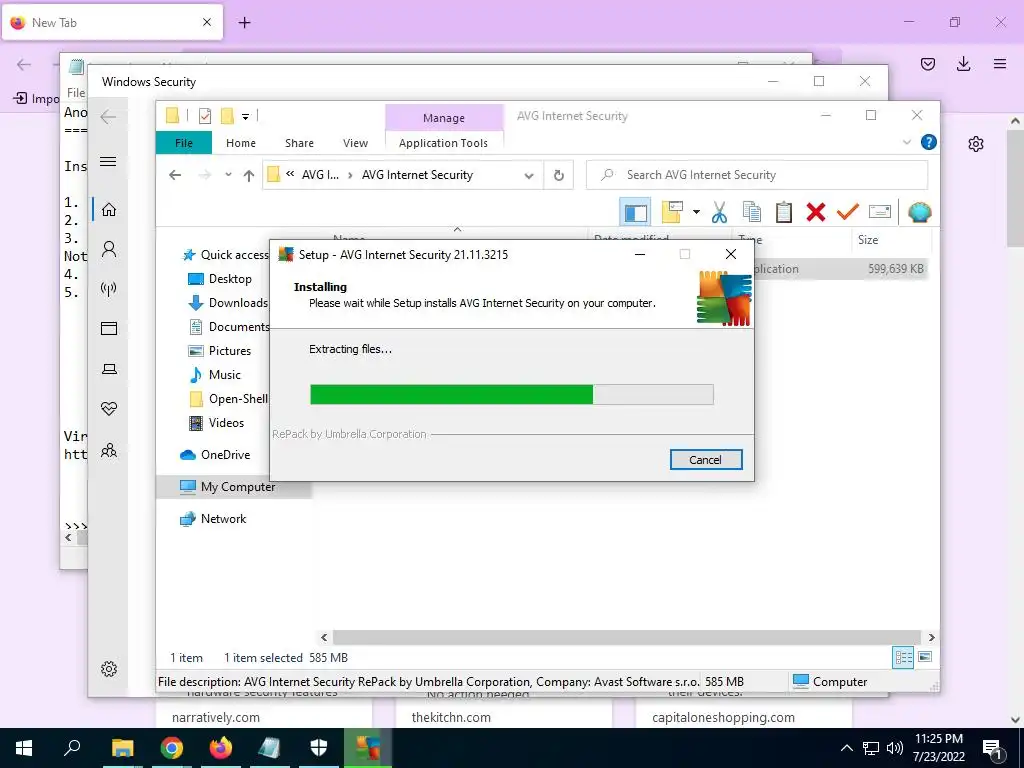Minimize the AVG Setup dialog

(640, 255)
